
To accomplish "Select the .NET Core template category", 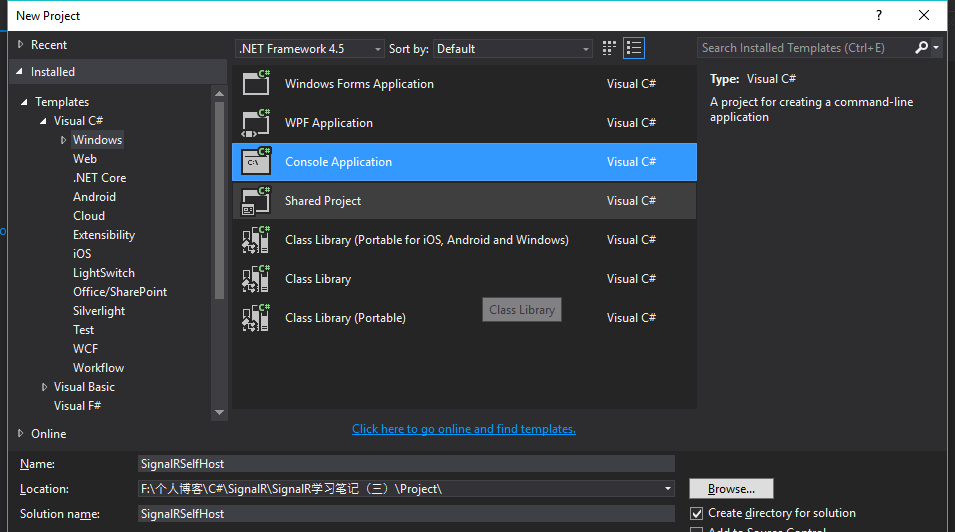I will click(99, 177).
